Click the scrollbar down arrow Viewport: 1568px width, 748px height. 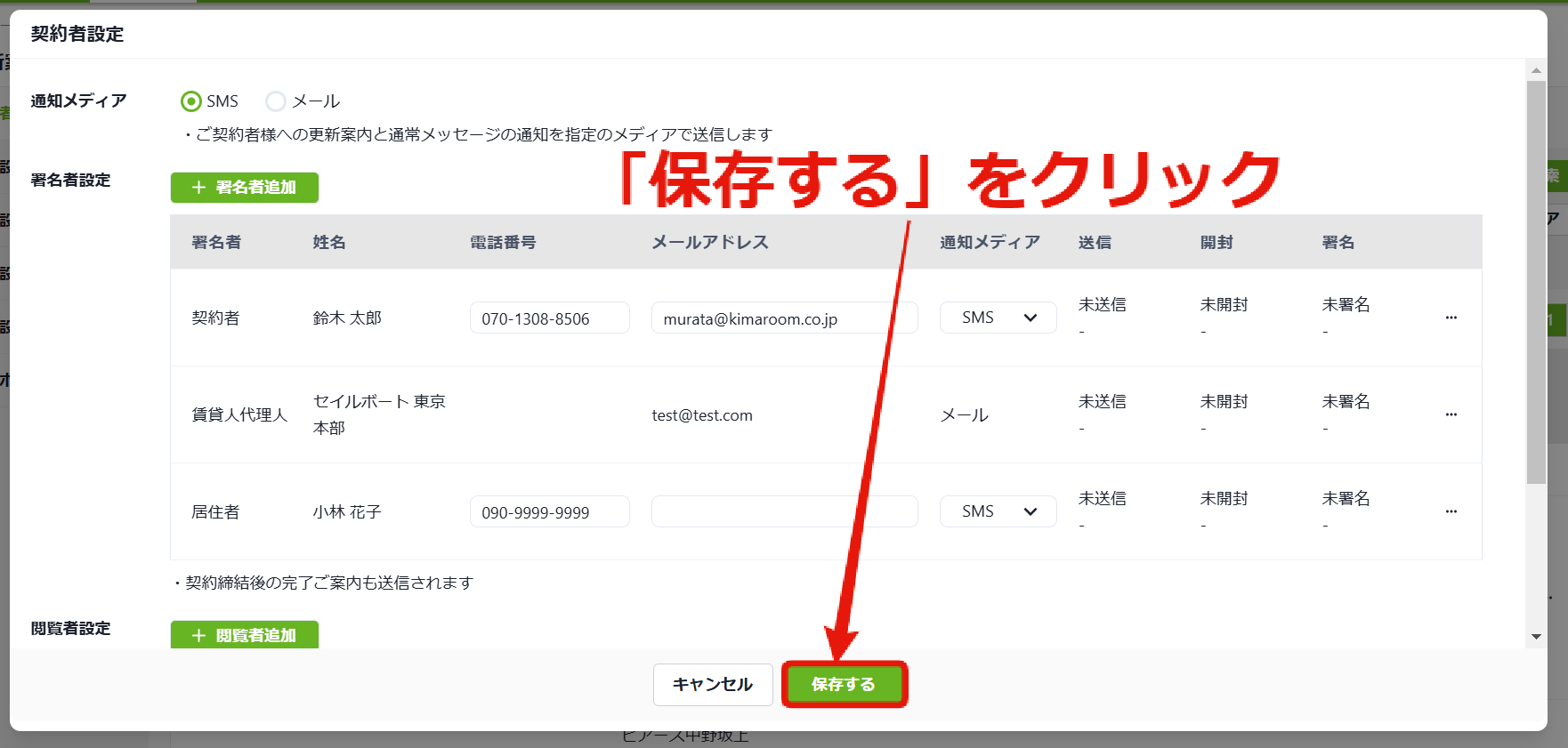click(x=1536, y=637)
